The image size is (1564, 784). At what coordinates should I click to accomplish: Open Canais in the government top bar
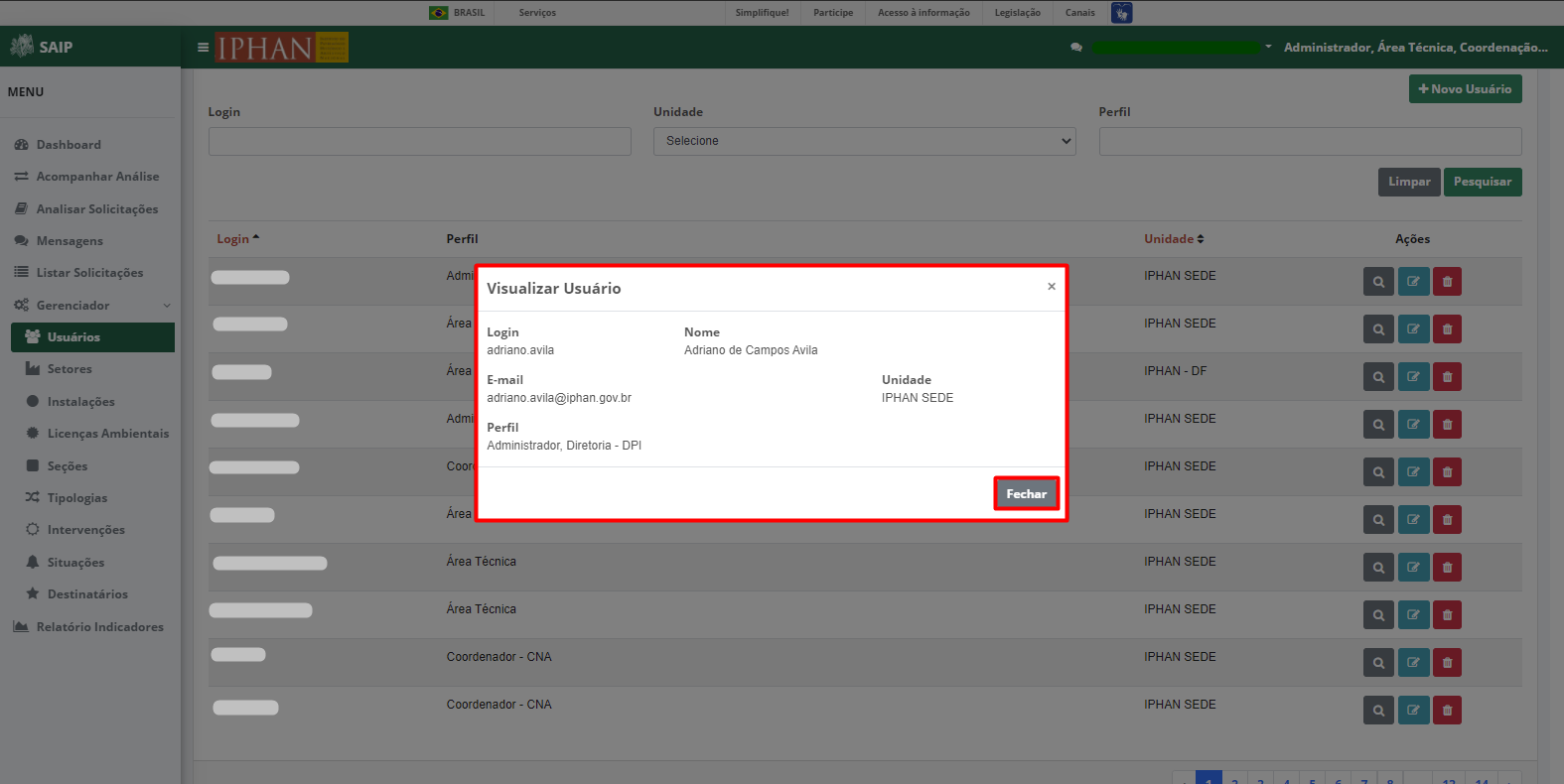[1080, 13]
